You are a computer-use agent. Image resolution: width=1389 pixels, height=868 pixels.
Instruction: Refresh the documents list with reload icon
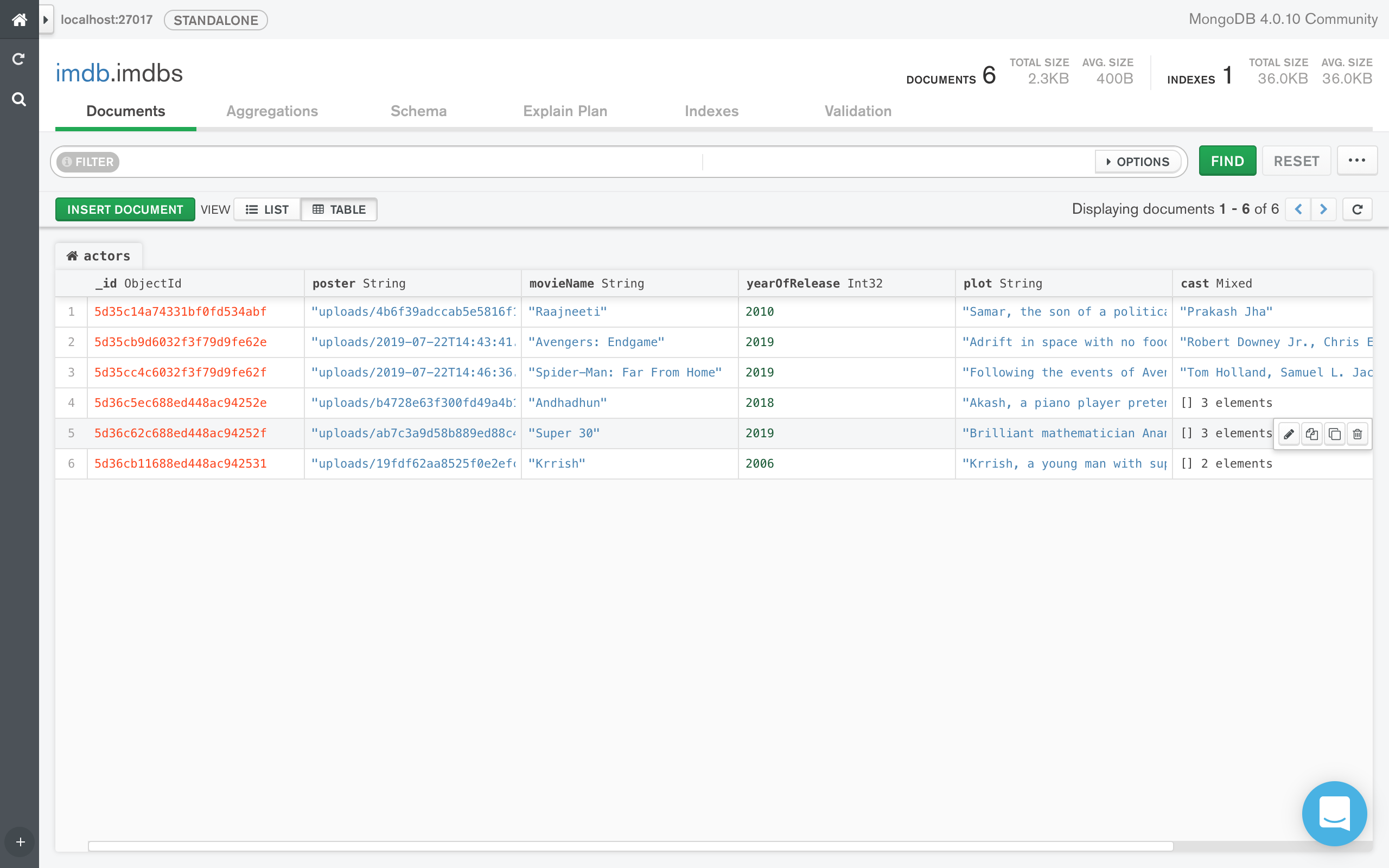pos(1358,209)
